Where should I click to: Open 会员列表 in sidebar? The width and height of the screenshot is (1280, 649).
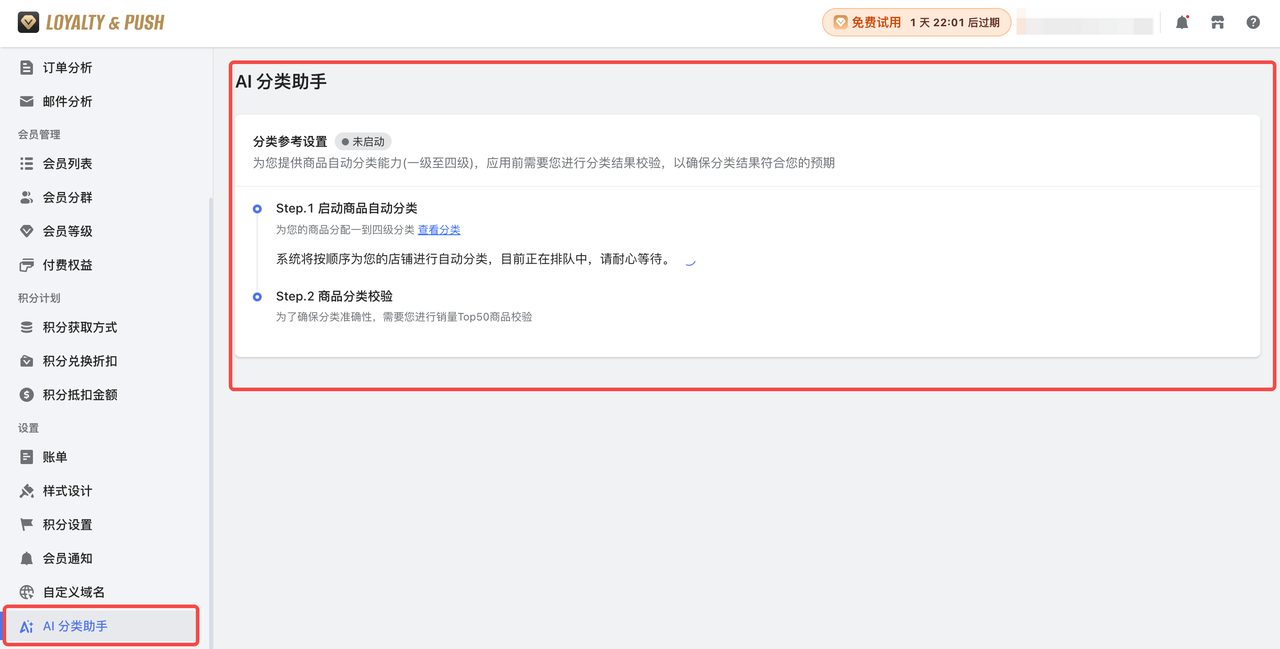click(x=68, y=164)
